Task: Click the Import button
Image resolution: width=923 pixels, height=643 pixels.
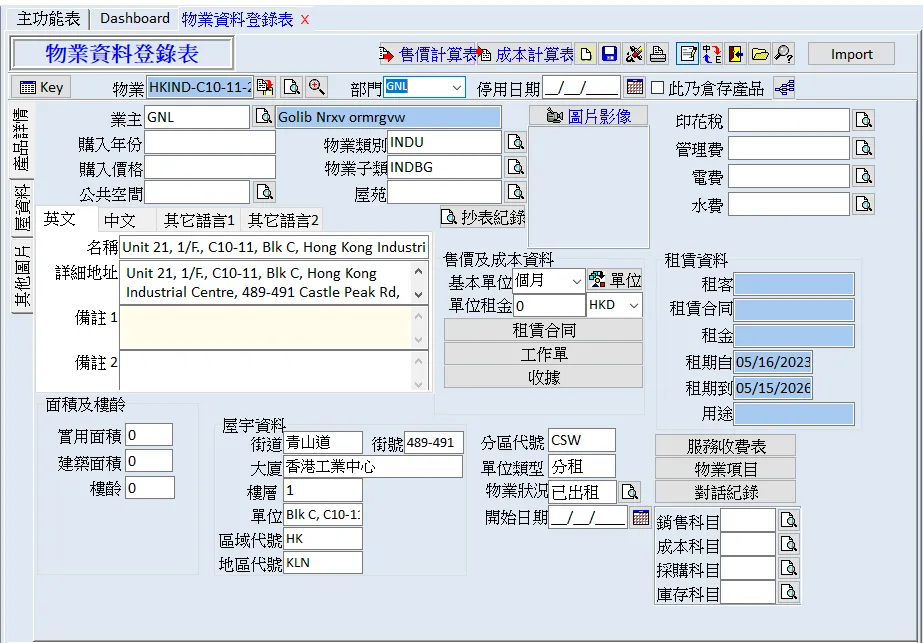Action: 851,54
